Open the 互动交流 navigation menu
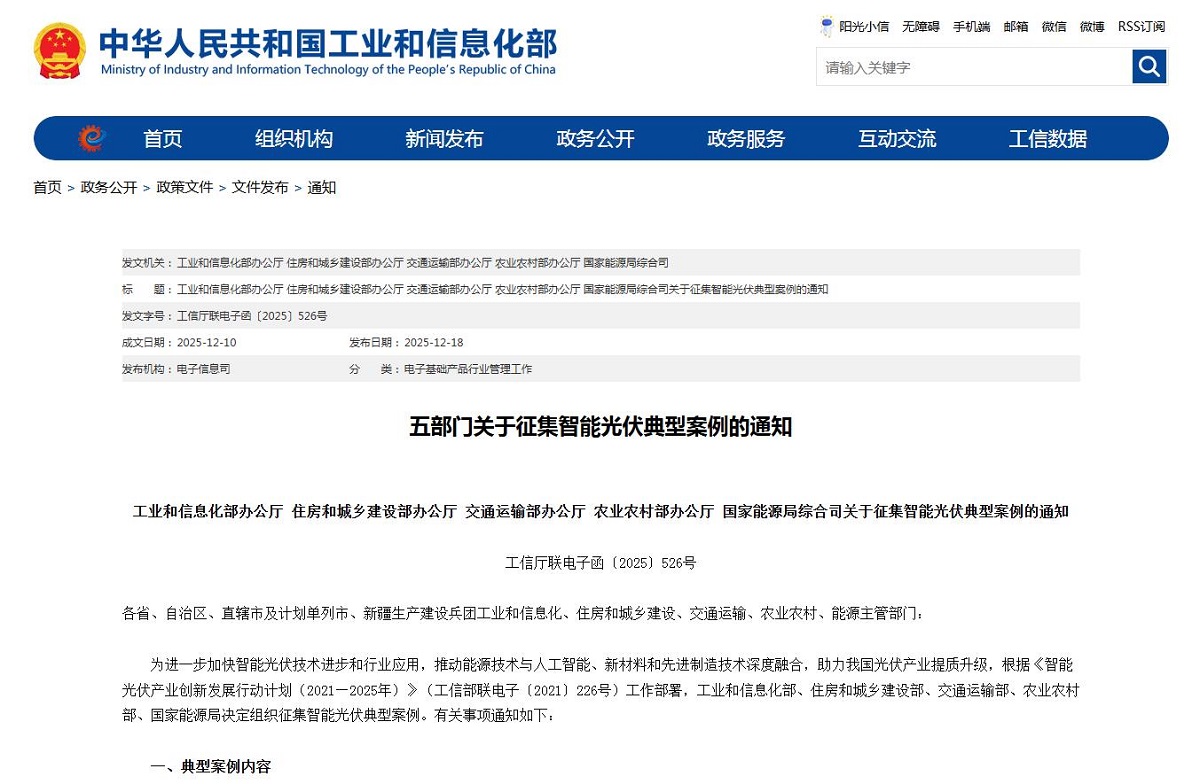The height and width of the screenshot is (784, 1200). pyautogui.click(x=896, y=138)
